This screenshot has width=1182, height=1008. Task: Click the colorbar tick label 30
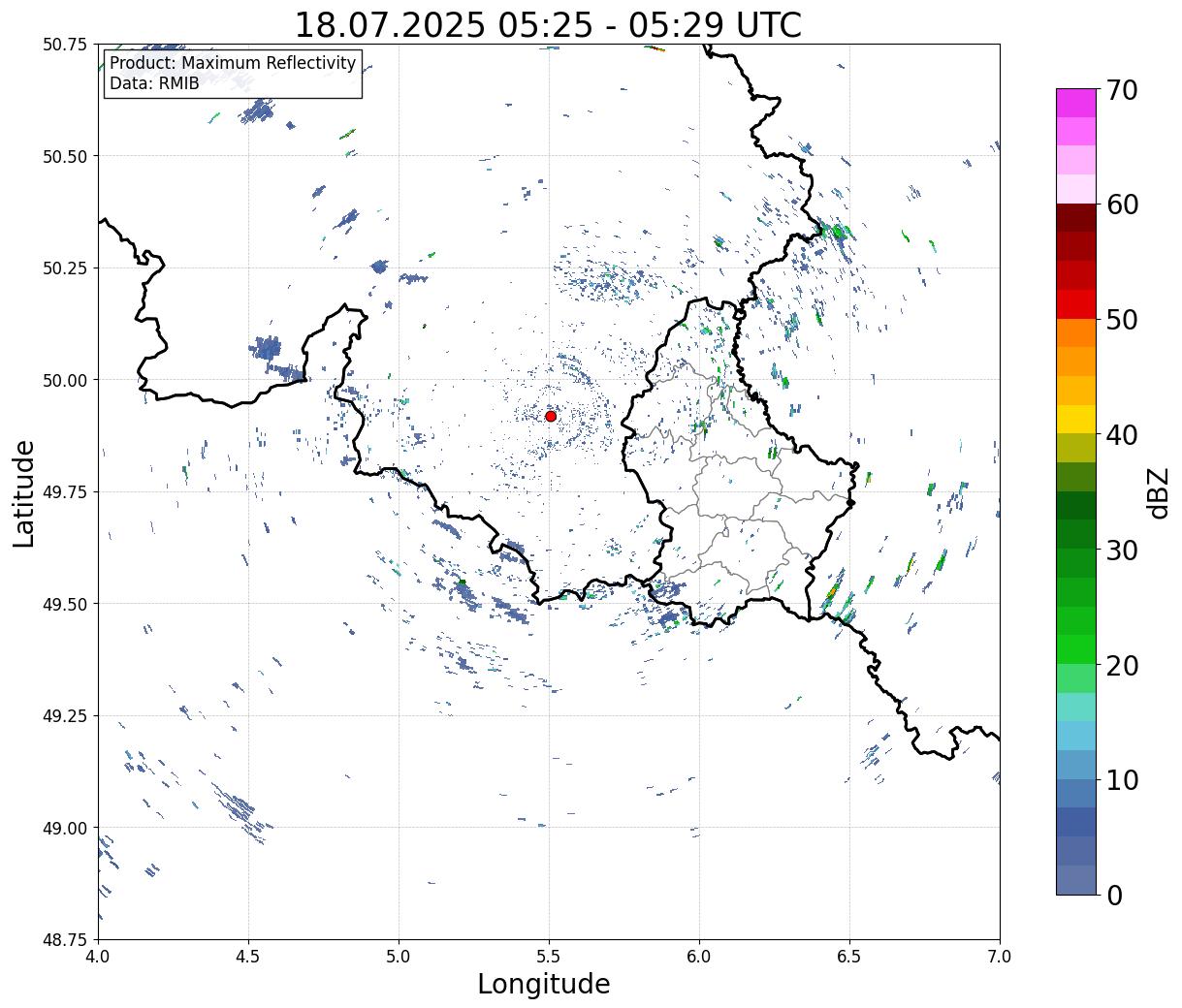pyautogui.click(x=1121, y=550)
